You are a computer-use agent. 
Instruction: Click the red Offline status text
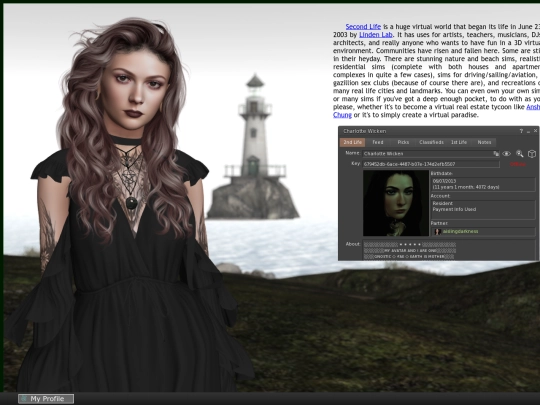coord(518,164)
